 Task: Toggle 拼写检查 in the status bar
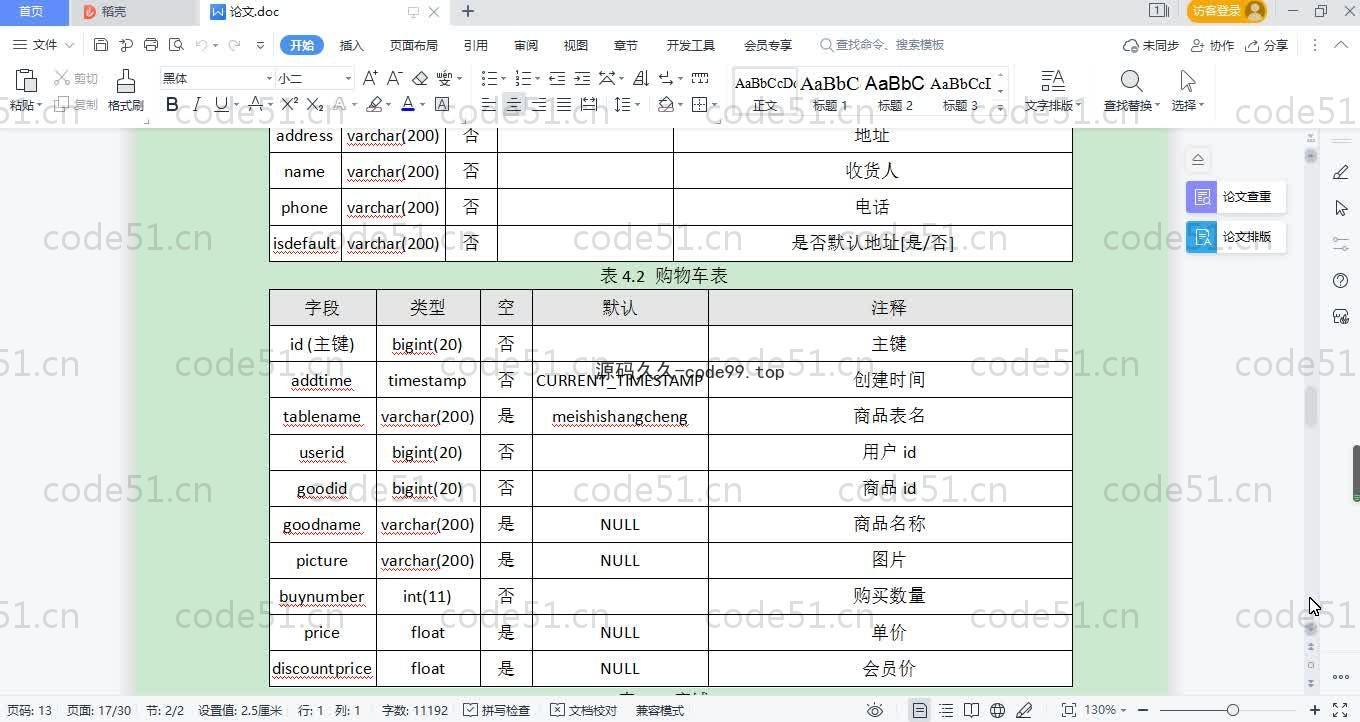tap(497, 710)
